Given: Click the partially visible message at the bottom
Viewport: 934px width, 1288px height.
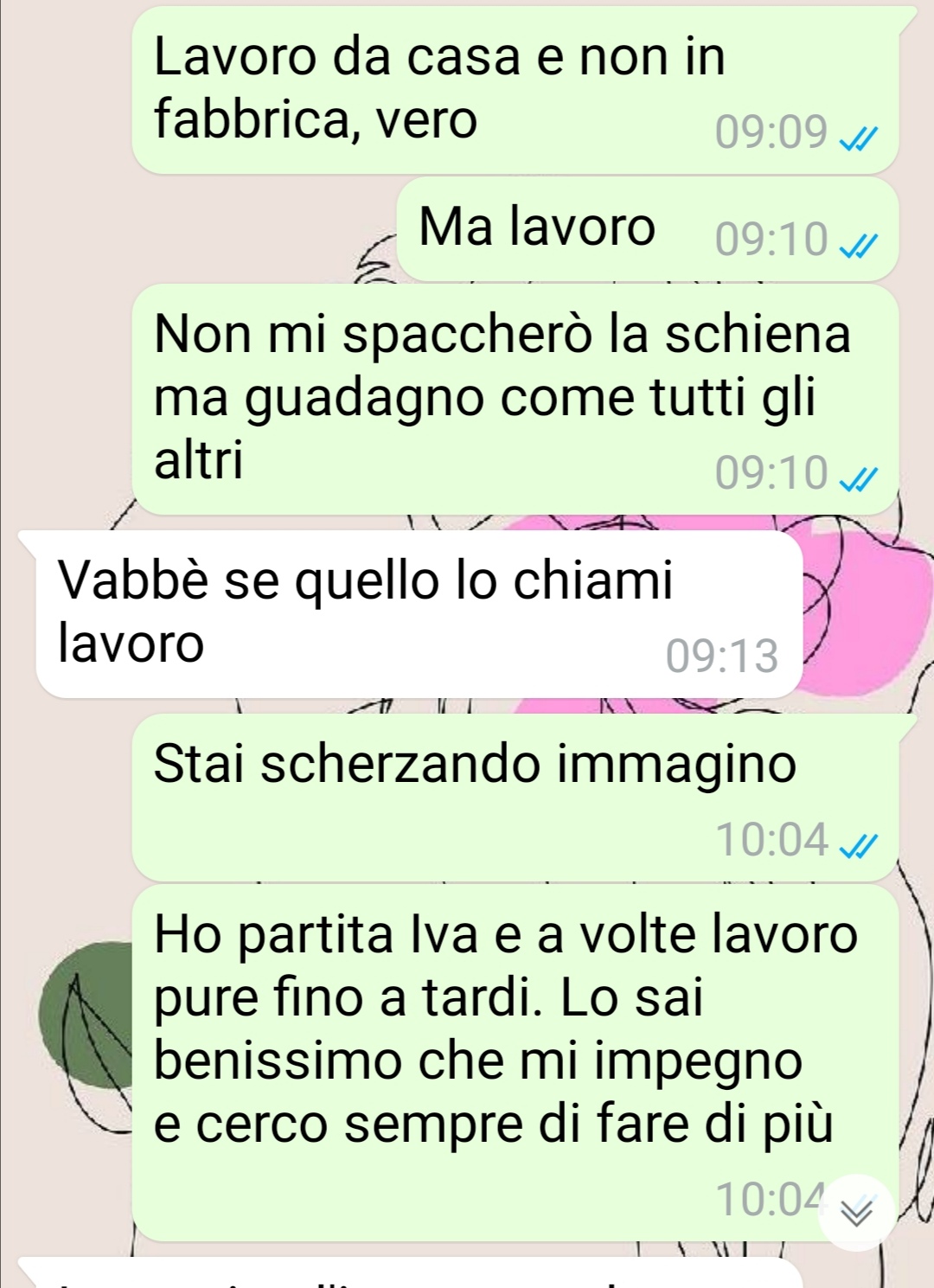Looking at the screenshot, I should pyautogui.click(x=411, y=1273).
